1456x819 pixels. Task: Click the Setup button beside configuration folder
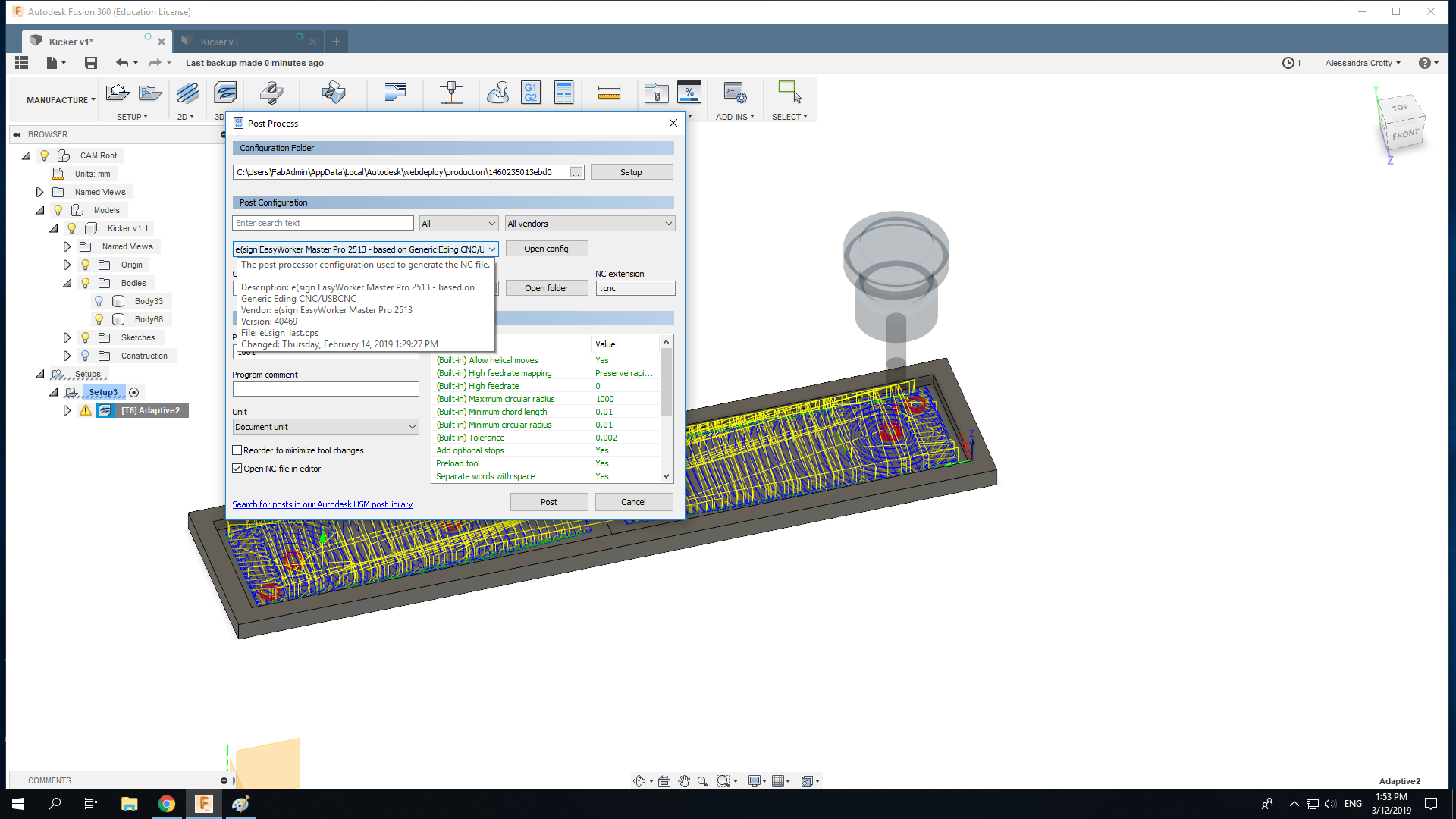631,172
